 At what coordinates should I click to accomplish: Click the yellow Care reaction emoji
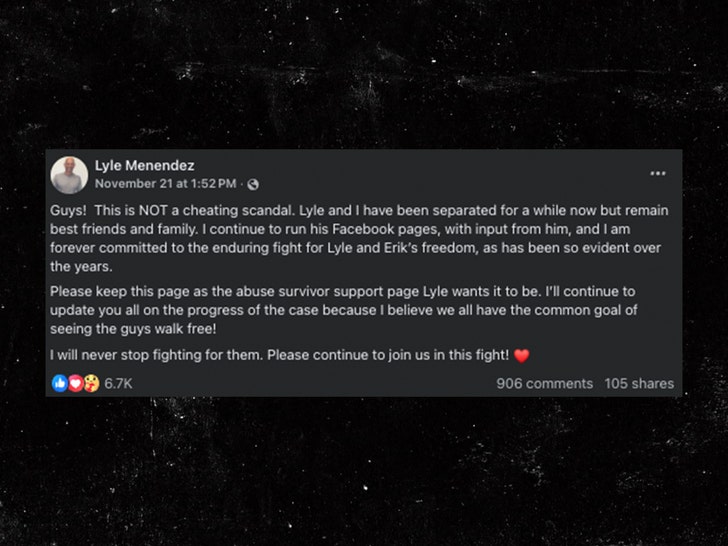pyautogui.click(x=90, y=383)
